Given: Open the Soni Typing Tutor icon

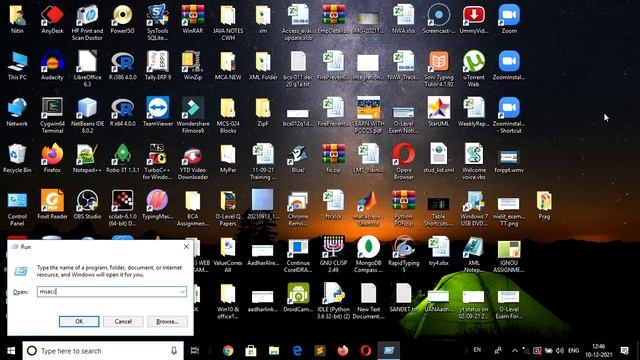Looking at the screenshot, I should coord(438,69).
